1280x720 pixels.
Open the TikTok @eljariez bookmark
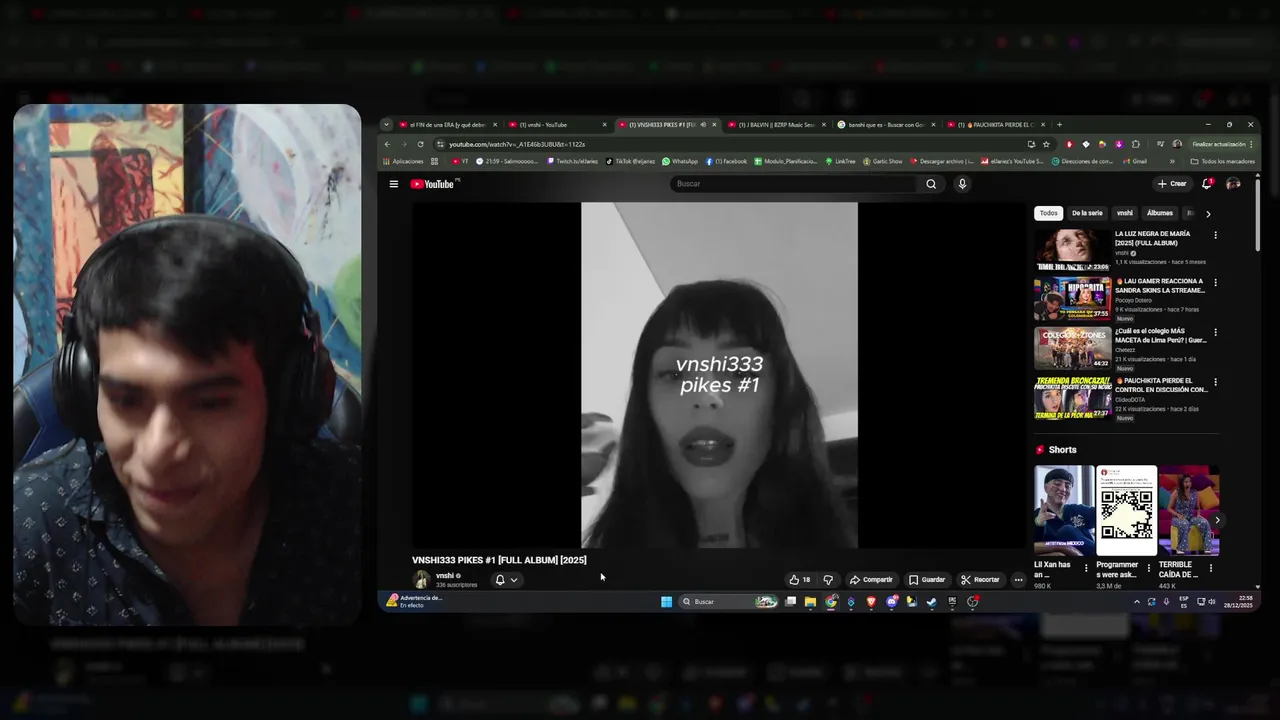(630, 161)
